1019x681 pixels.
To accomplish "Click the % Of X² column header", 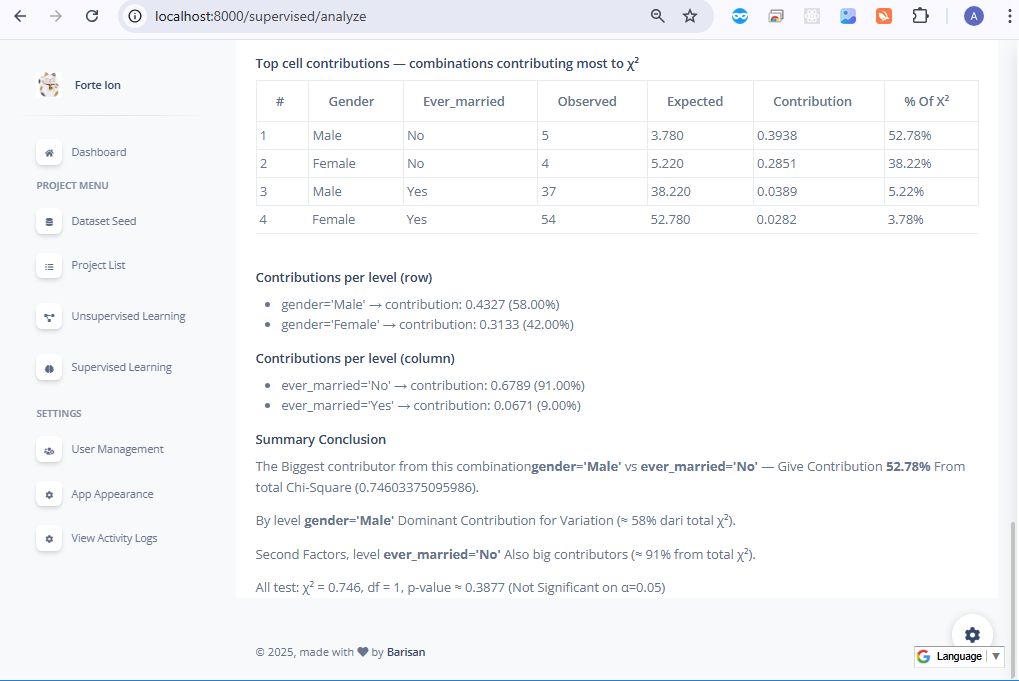I will pos(926,101).
